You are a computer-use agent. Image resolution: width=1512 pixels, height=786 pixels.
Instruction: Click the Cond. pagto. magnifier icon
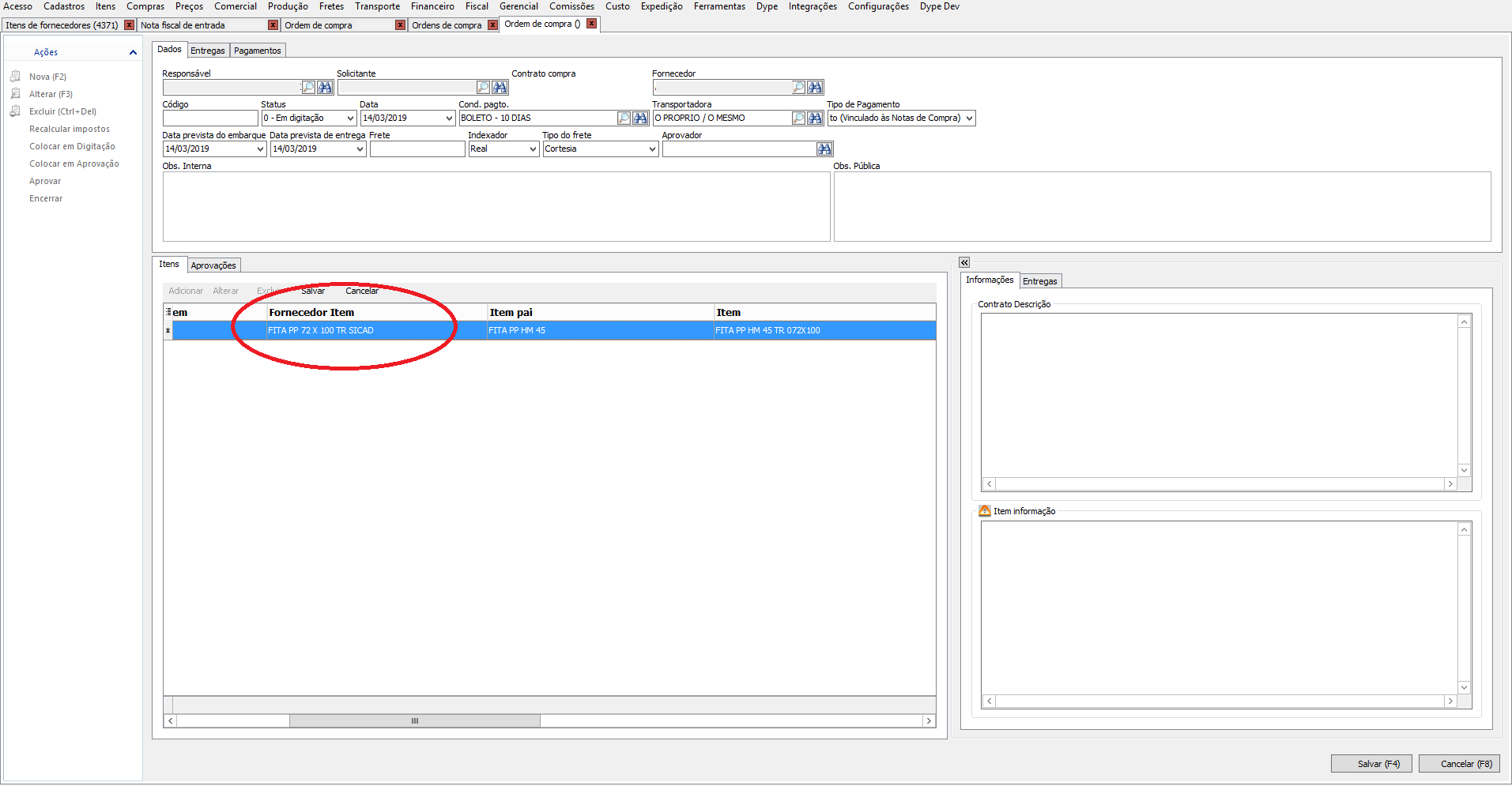624,118
